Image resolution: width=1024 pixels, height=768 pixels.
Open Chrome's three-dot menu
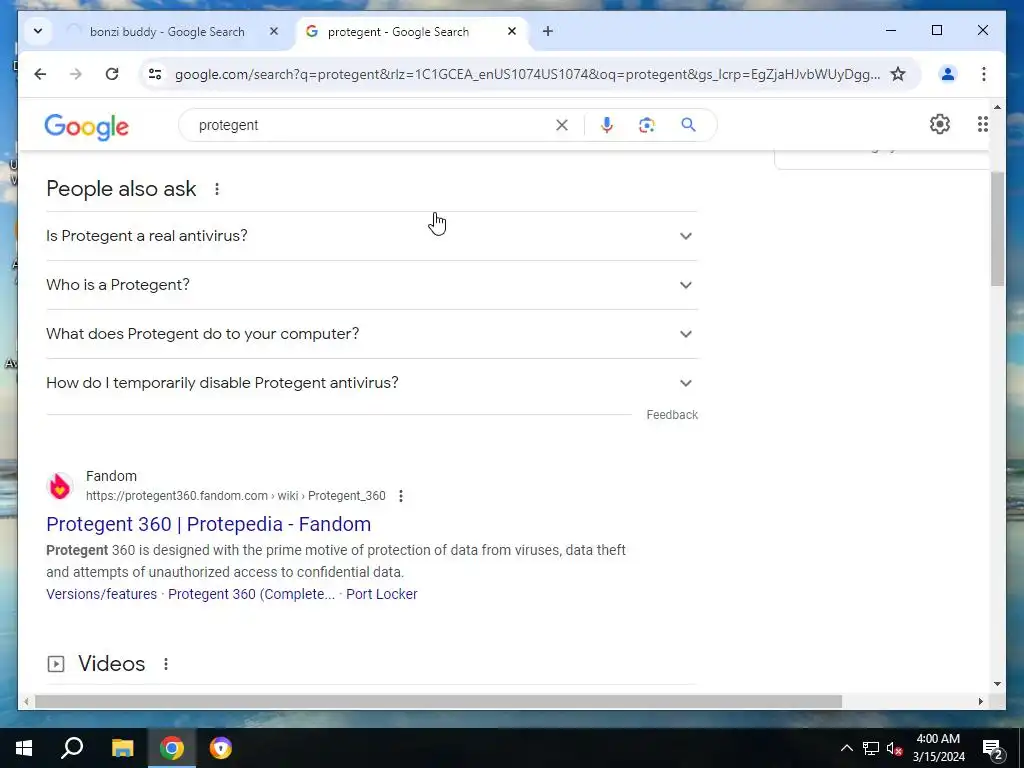pyautogui.click(x=984, y=74)
